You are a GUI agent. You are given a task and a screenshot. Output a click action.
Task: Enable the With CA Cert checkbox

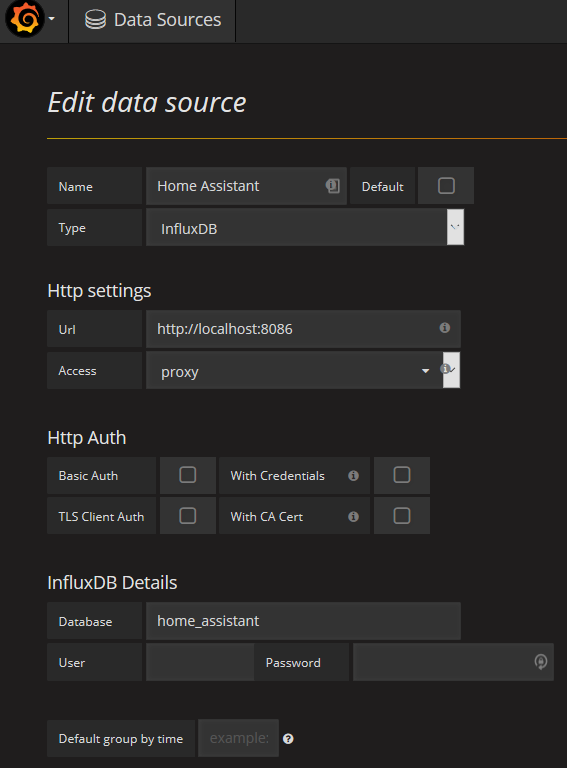[x=402, y=516]
